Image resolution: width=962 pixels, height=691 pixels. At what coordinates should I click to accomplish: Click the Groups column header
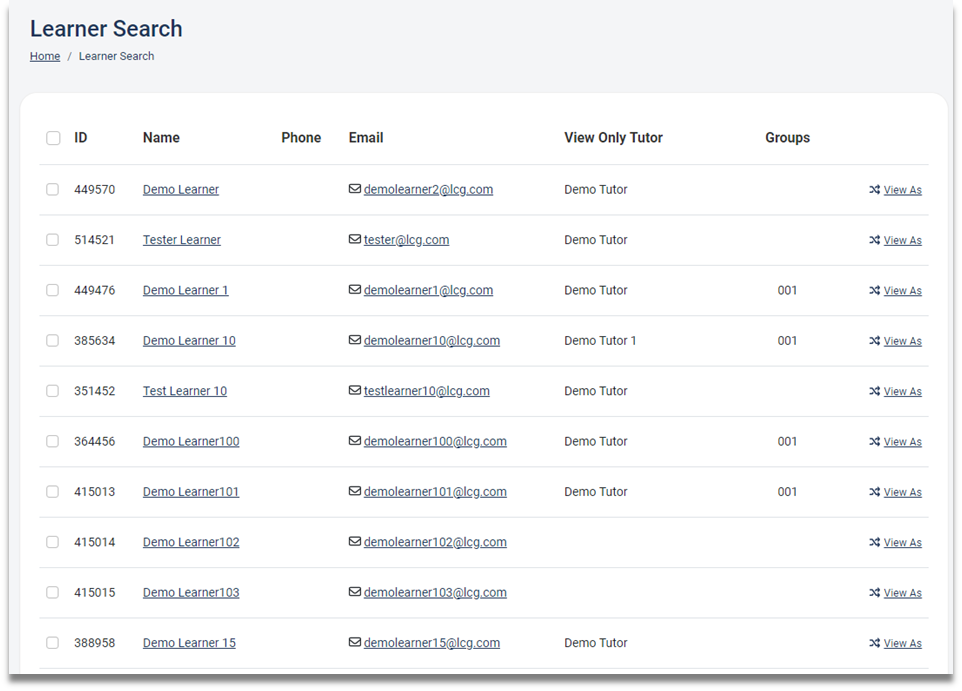(x=787, y=137)
